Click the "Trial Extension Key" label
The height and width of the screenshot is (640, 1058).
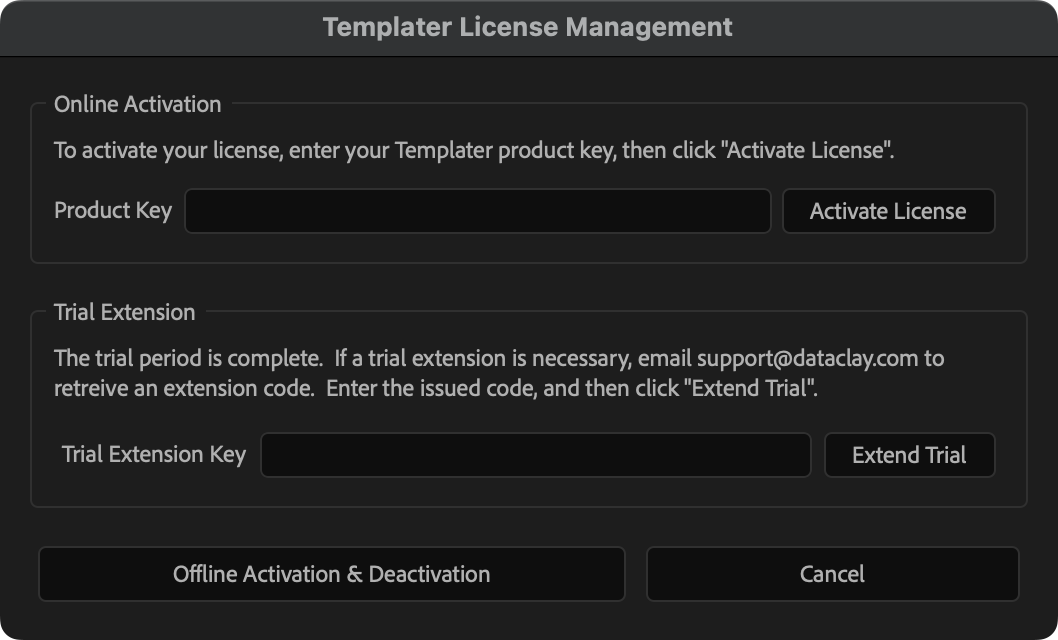[x=154, y=455]
